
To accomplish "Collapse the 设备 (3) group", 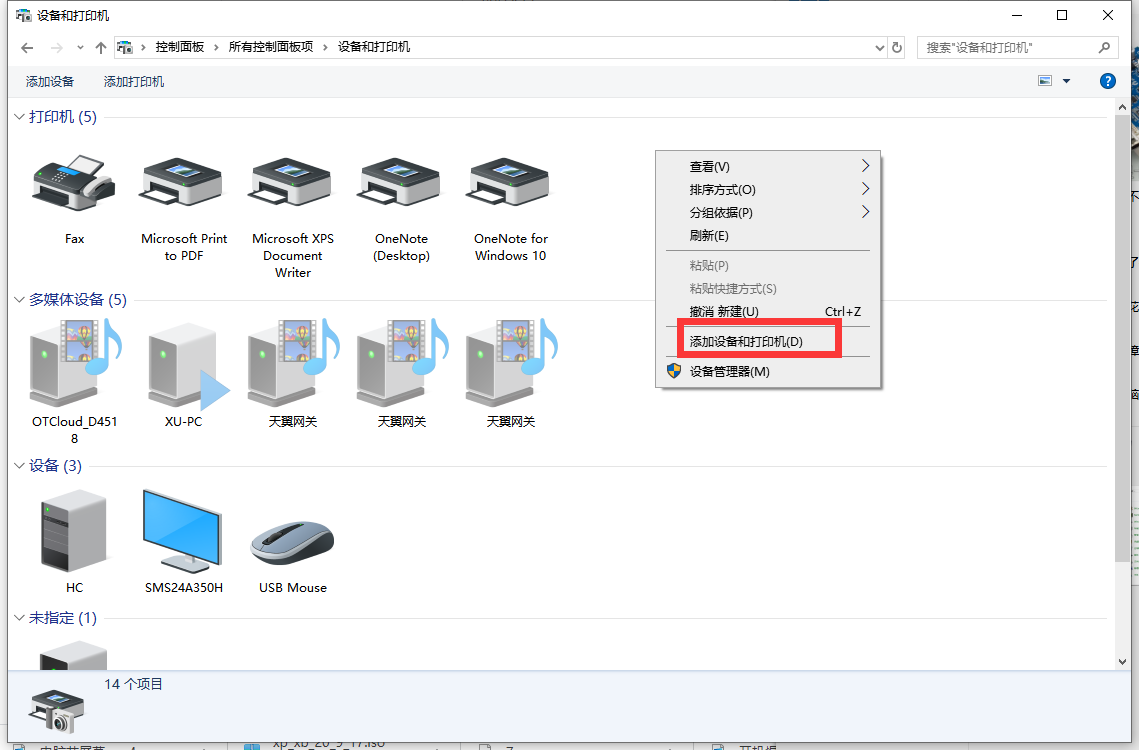I will point(20,466).
